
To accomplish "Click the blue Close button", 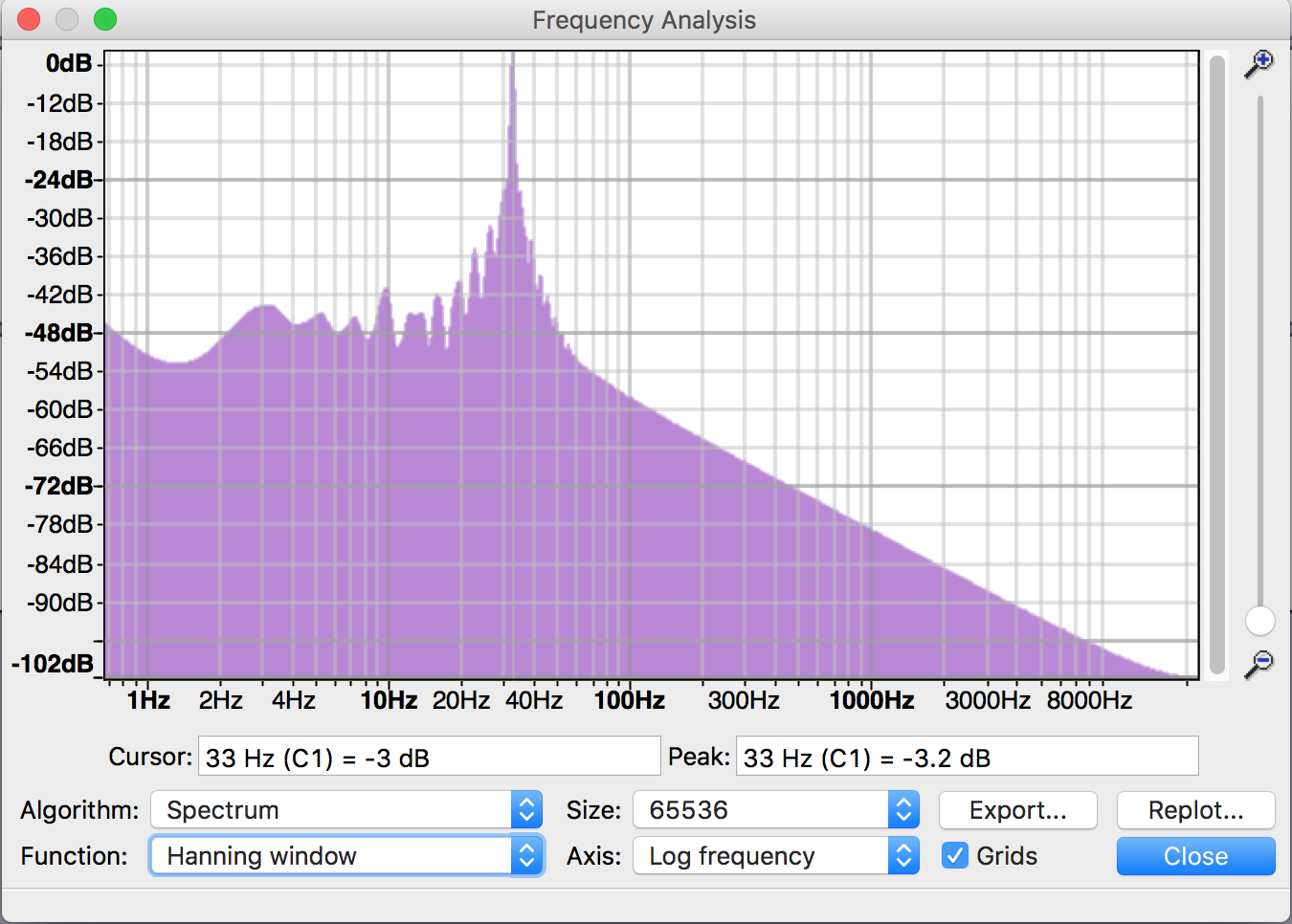I will click(x=1196, y=856).
